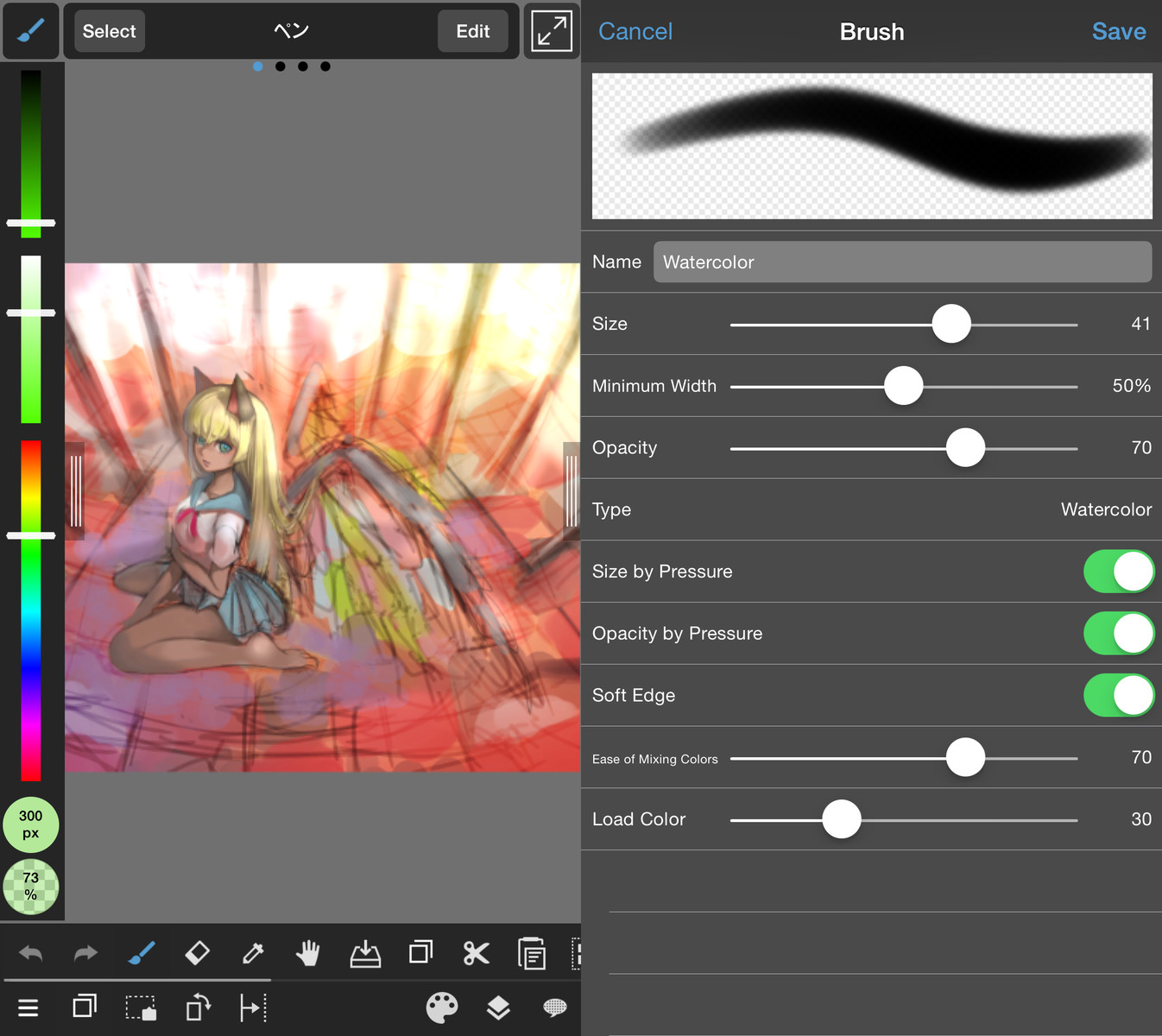
Task: Expand canvas to fullscreen
Action: click(x=552, y=31)
